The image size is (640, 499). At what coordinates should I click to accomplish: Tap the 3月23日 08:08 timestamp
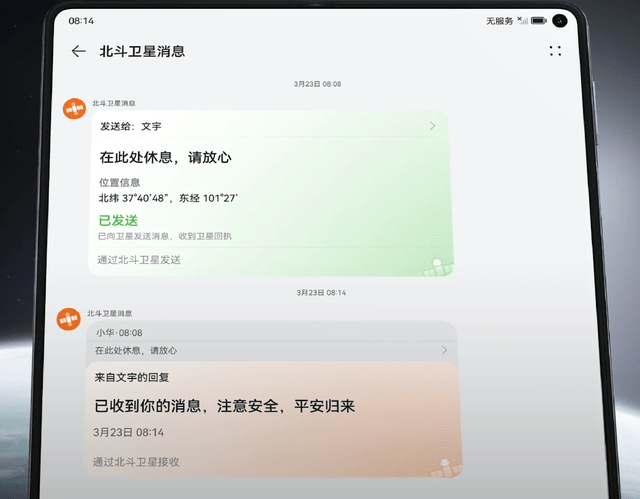pyautogui.click(x=317, y=84)
